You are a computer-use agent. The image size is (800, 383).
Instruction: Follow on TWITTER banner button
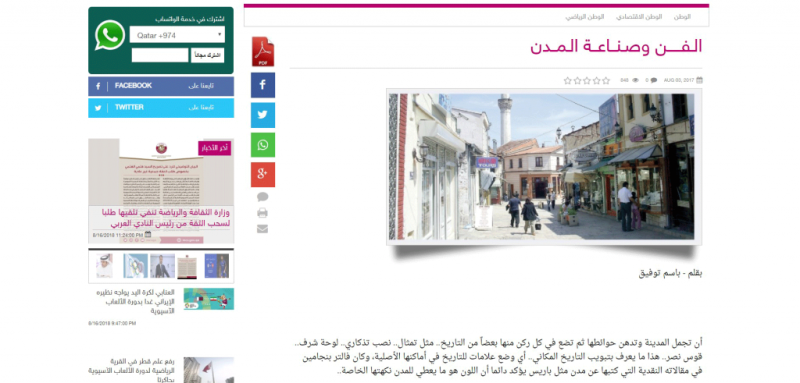(161, 108)
